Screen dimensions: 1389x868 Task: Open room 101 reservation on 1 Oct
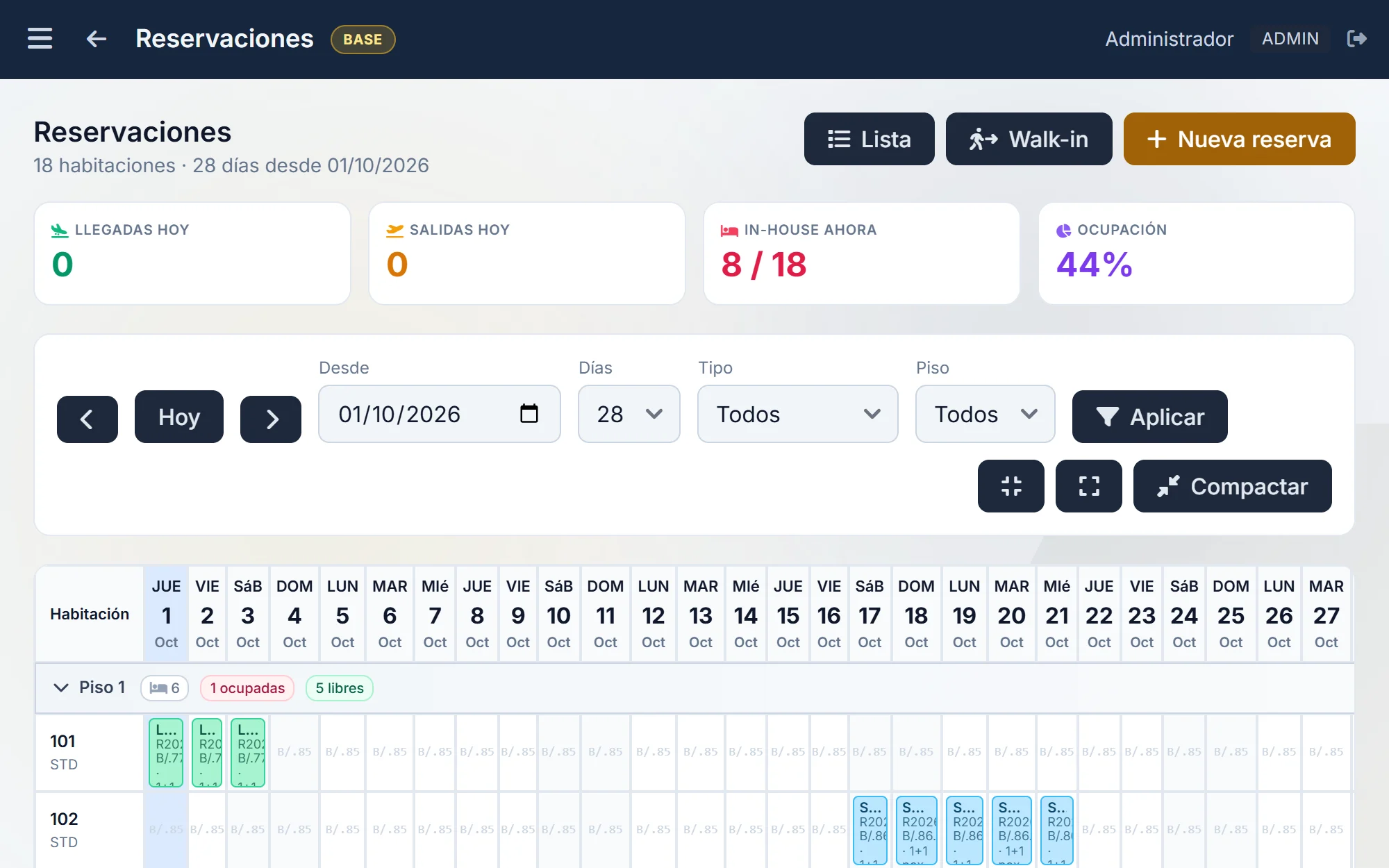(166, 753)
